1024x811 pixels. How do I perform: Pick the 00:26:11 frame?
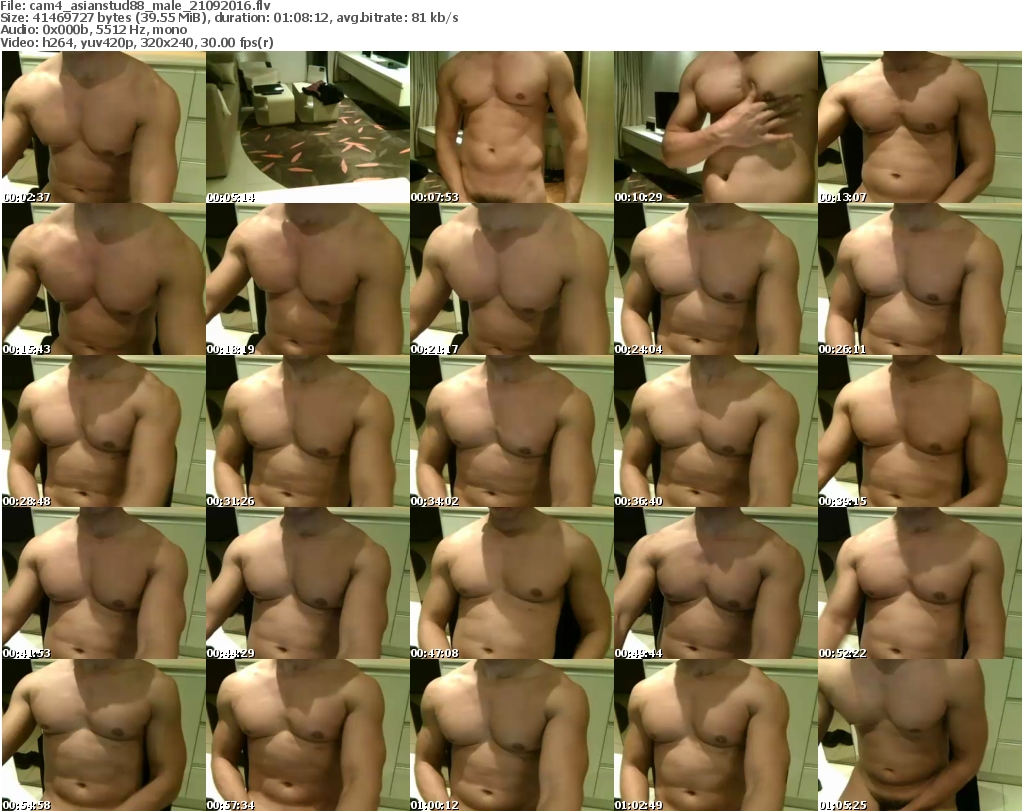pos(920,279)
